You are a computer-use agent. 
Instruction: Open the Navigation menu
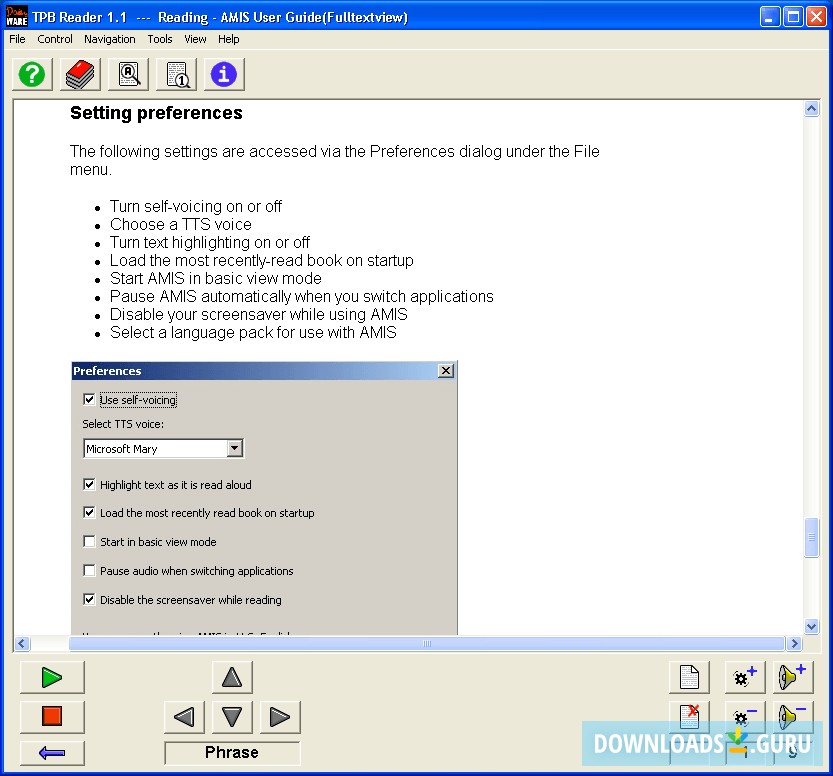click(109, 39)
